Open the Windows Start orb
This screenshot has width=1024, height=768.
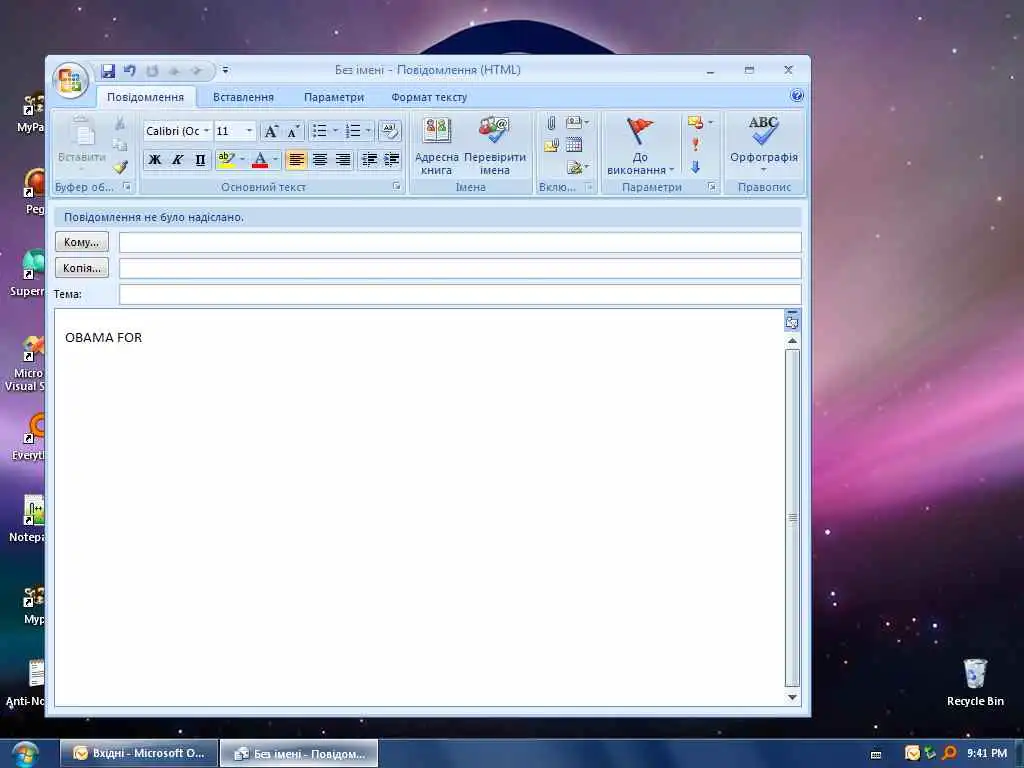[25, 754]
